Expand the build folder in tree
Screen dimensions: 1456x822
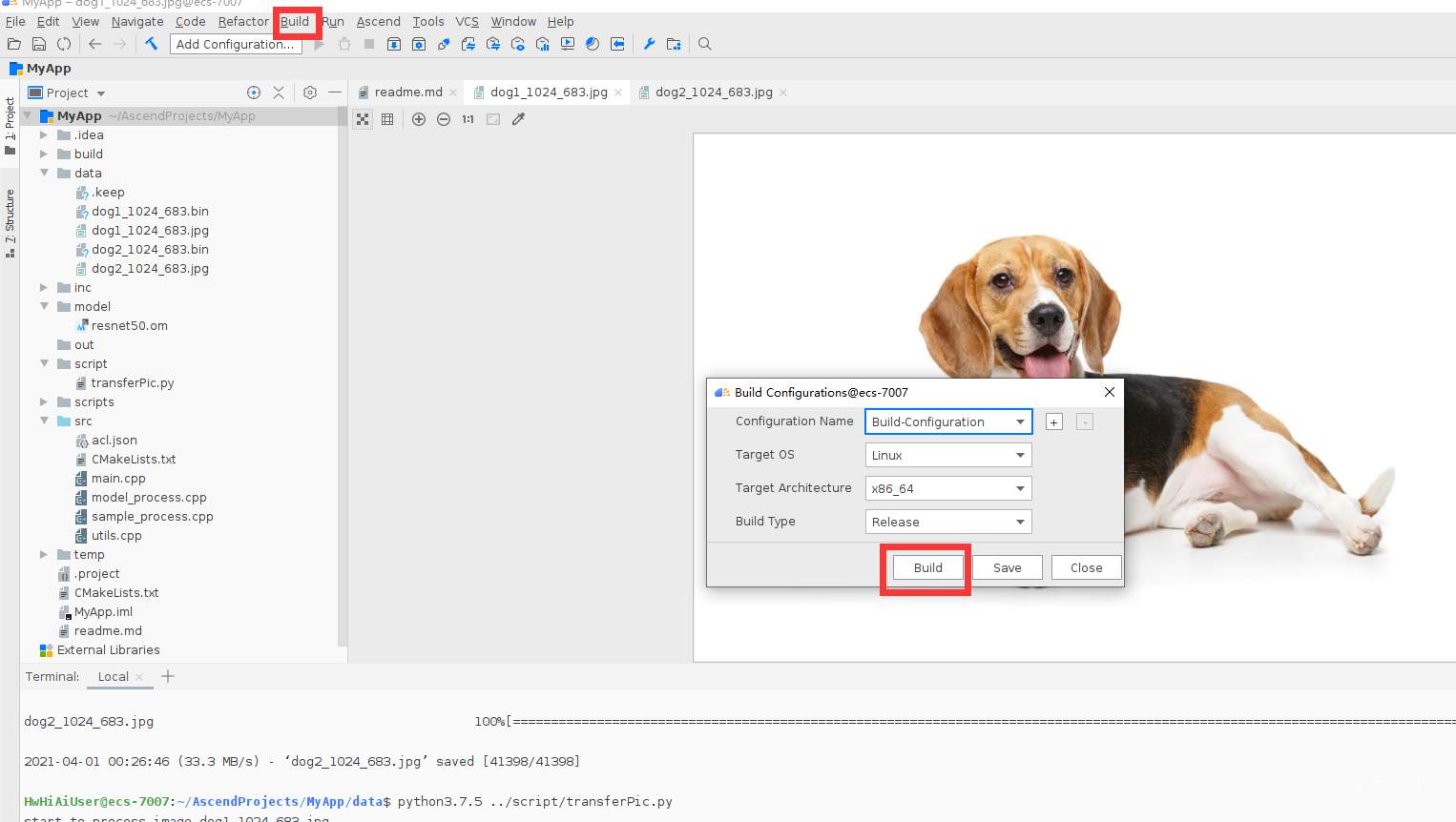click(44, 154)
